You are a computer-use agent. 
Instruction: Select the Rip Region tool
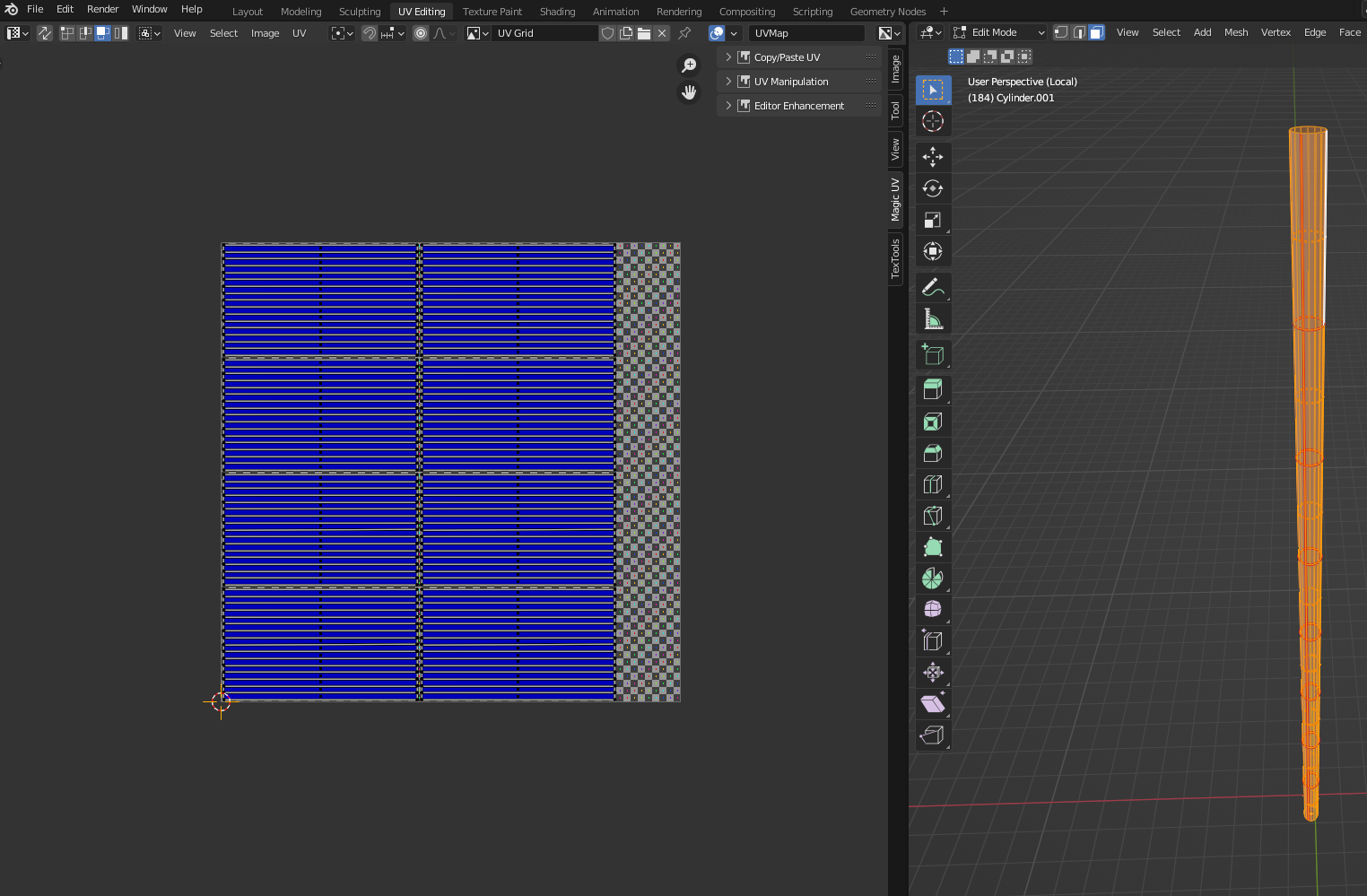[x=933, y=735]
